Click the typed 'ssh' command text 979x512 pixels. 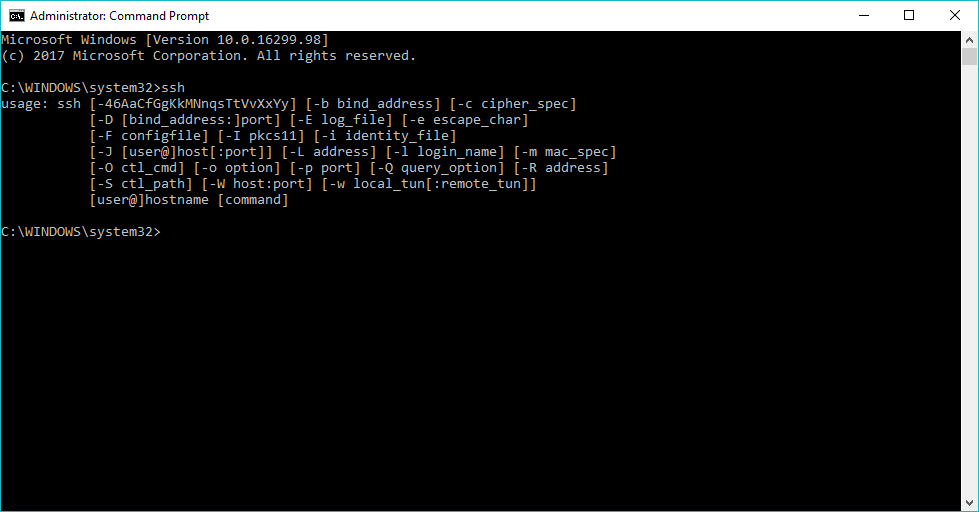[x=173, y=88]
